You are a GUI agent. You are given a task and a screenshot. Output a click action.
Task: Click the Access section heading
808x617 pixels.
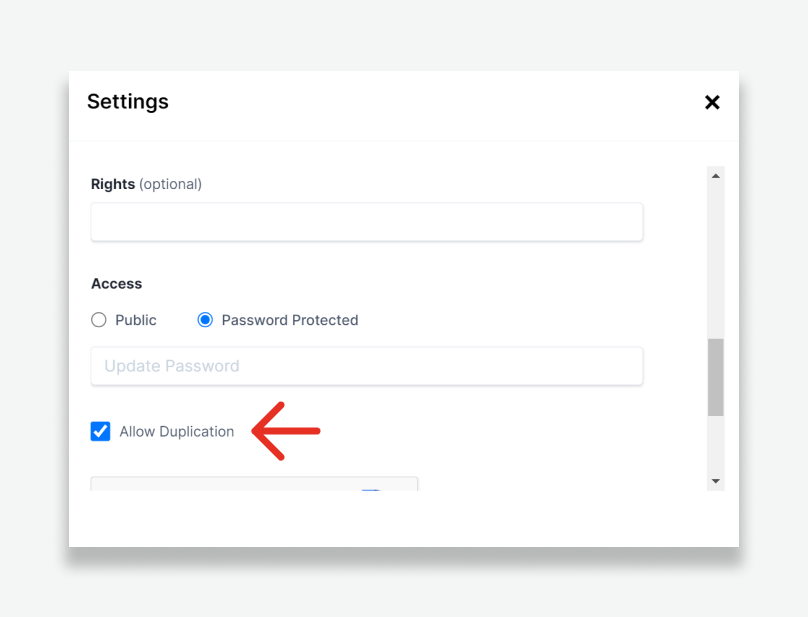point(117,284)
